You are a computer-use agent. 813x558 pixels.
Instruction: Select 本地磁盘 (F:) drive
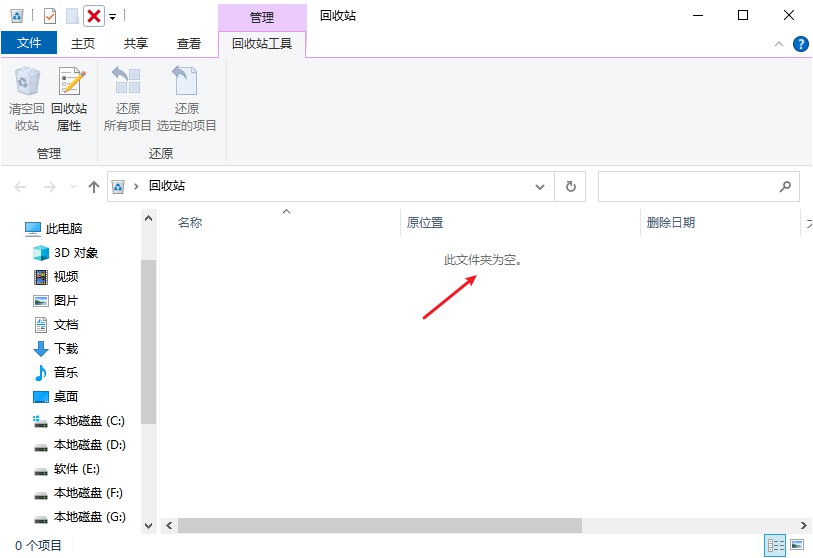pos(78,493)
